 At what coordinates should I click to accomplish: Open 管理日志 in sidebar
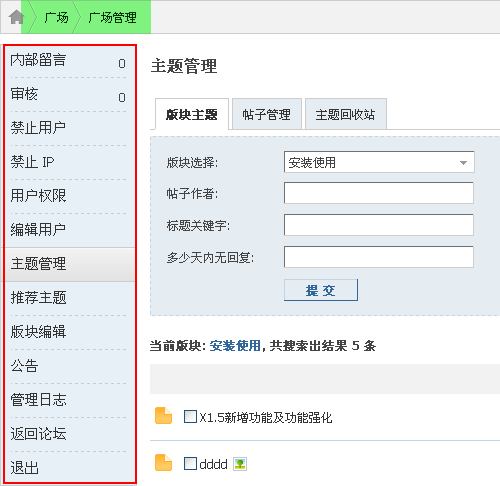click(x=38, y=400)
